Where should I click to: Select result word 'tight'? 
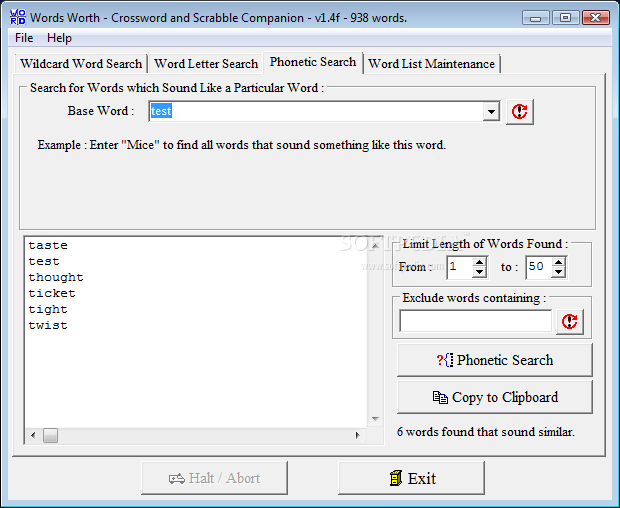pyautogui.click(x=48, y=309)
